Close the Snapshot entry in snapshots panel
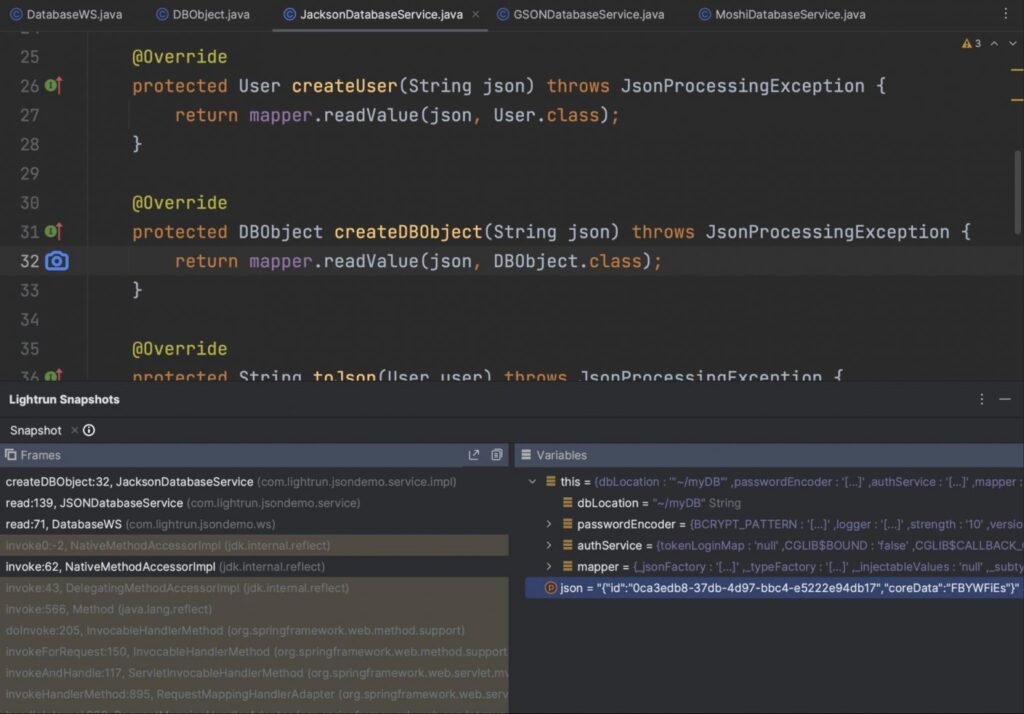The image size is (1024, 714). 76,431
